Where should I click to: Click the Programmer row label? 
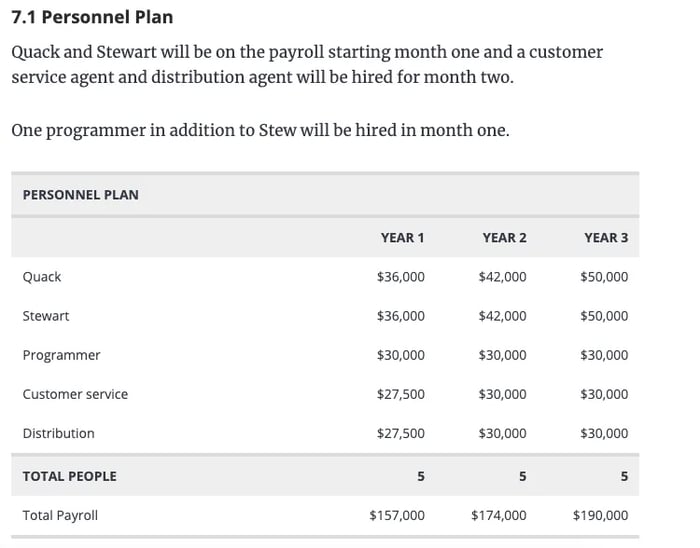coord(61,355)
